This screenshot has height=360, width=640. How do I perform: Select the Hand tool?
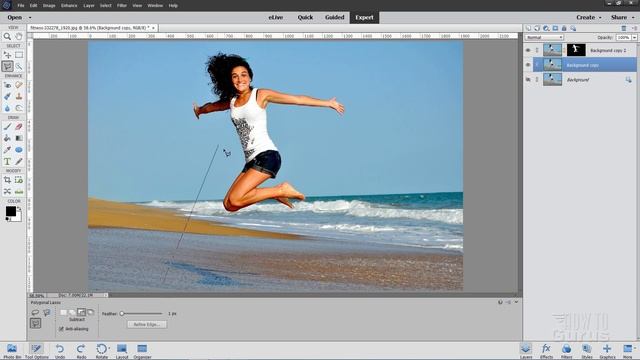click(x=19, y=36)
